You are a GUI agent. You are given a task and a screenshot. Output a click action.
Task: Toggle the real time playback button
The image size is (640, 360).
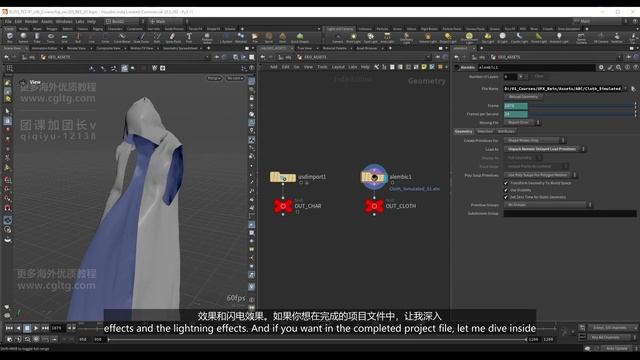click(x=10, y=339)
